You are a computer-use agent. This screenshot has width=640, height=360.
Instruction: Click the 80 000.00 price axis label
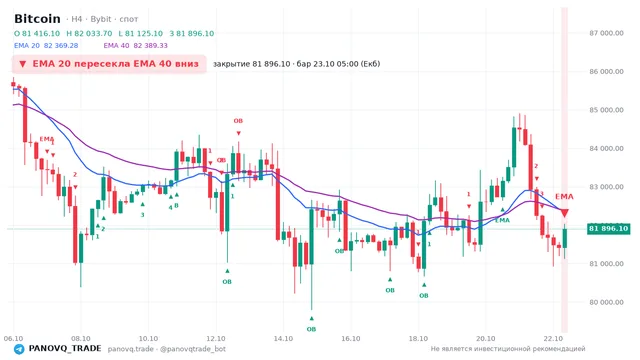[x=606, y=302]
